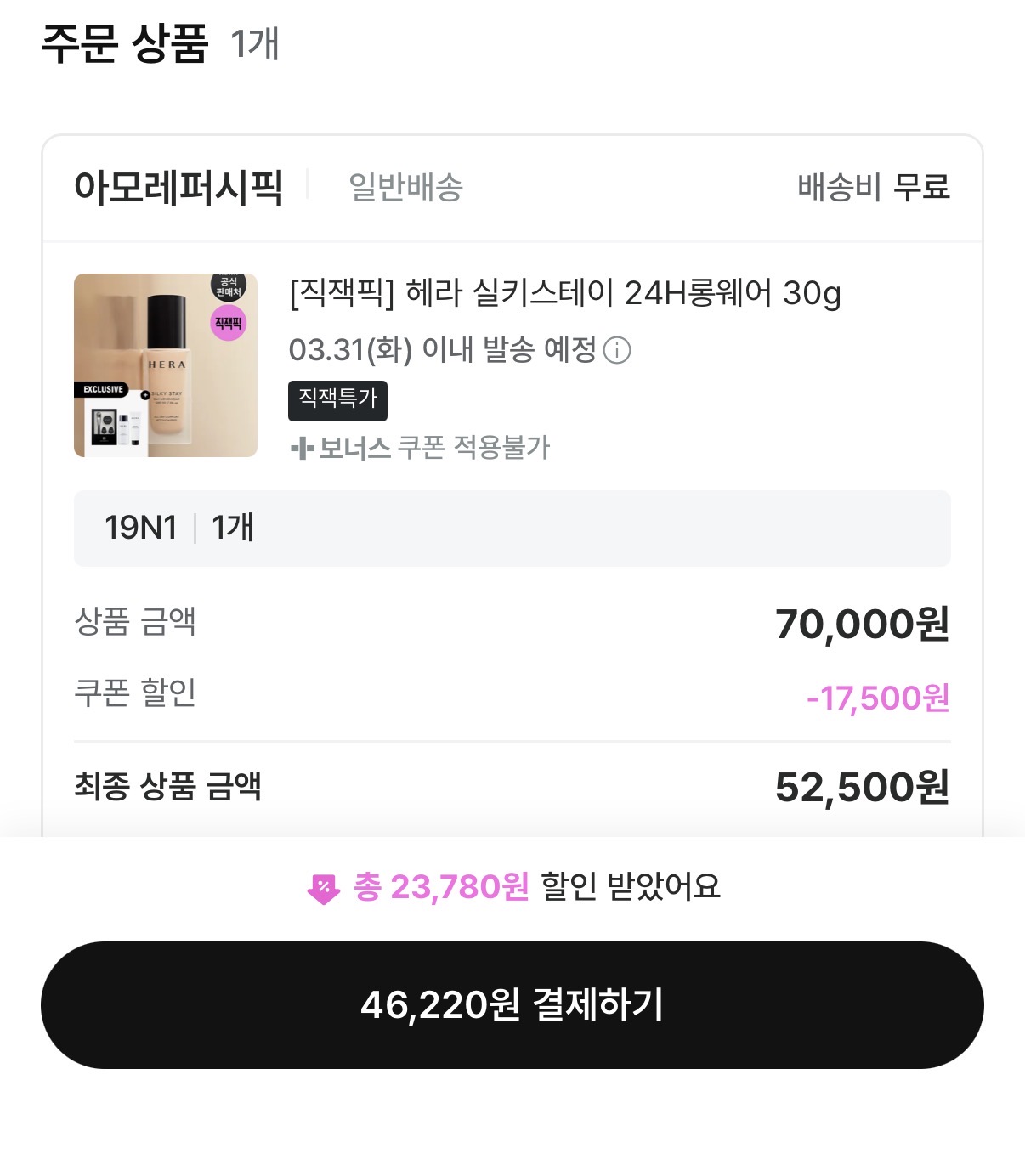Tap the shipping date info icon
This screenshot has height=1176, width=1025.
617,350
